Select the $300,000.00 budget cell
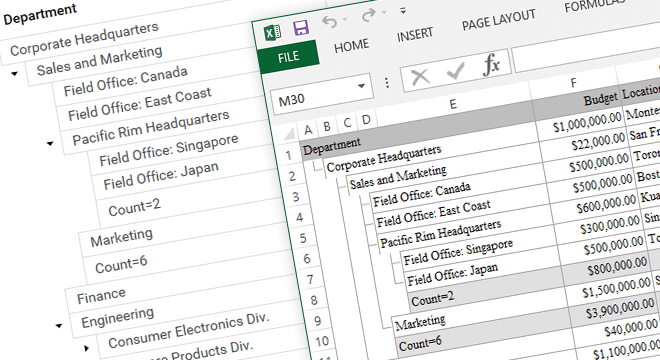 click(610, 225)
